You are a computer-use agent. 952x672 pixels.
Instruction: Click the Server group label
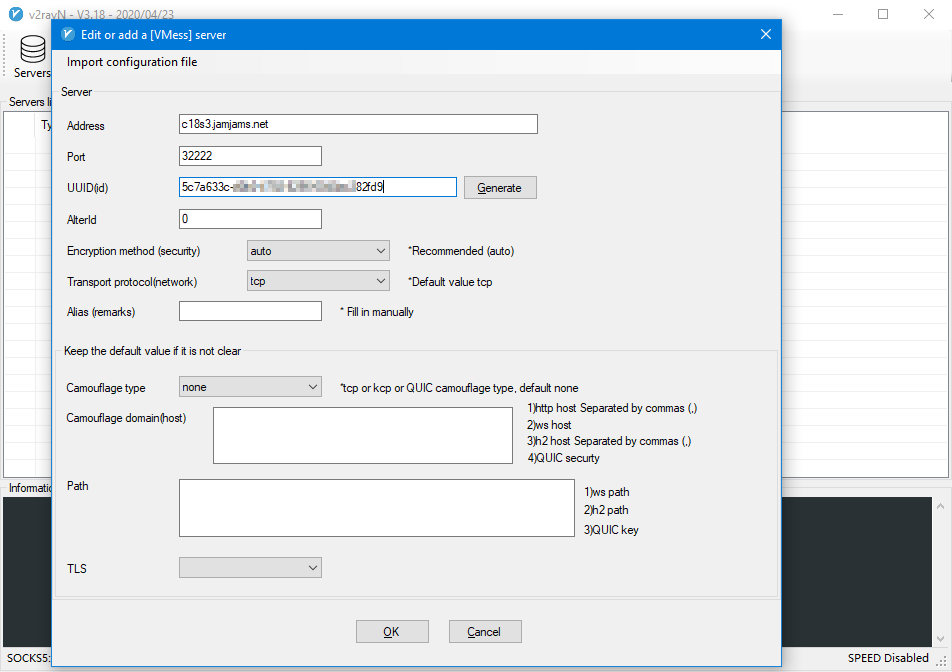pyautogui.click(x=76, y=92)
